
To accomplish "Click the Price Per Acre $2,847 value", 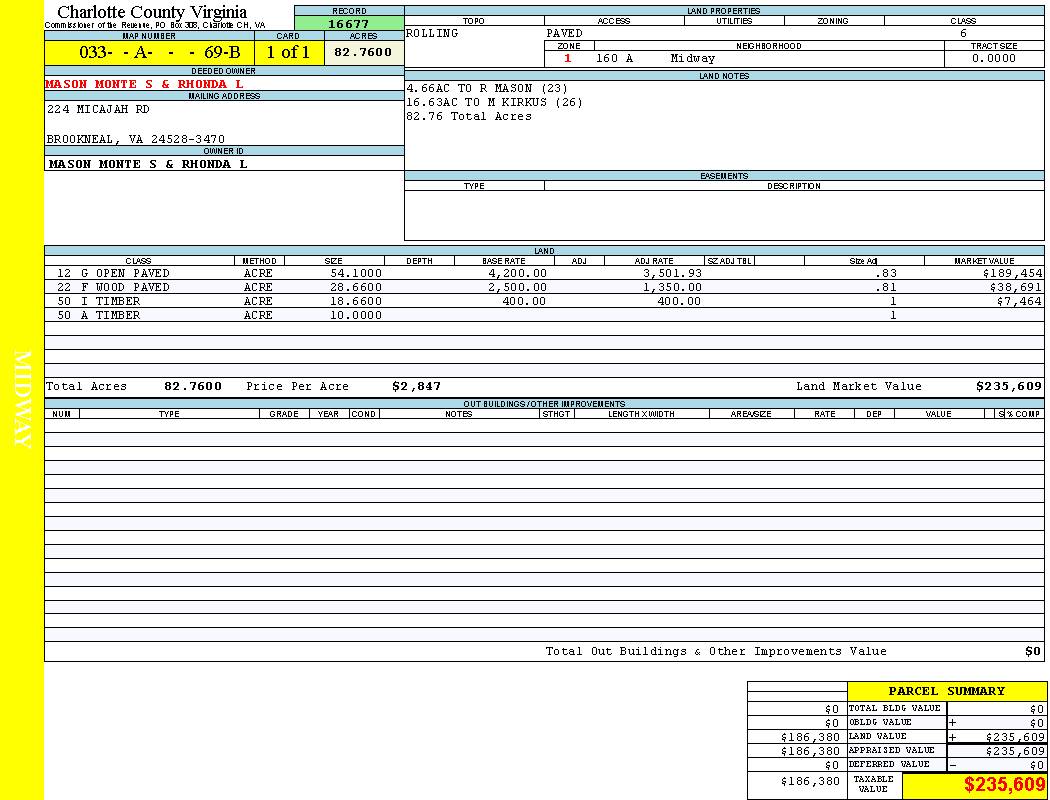I will coord(416,386).
